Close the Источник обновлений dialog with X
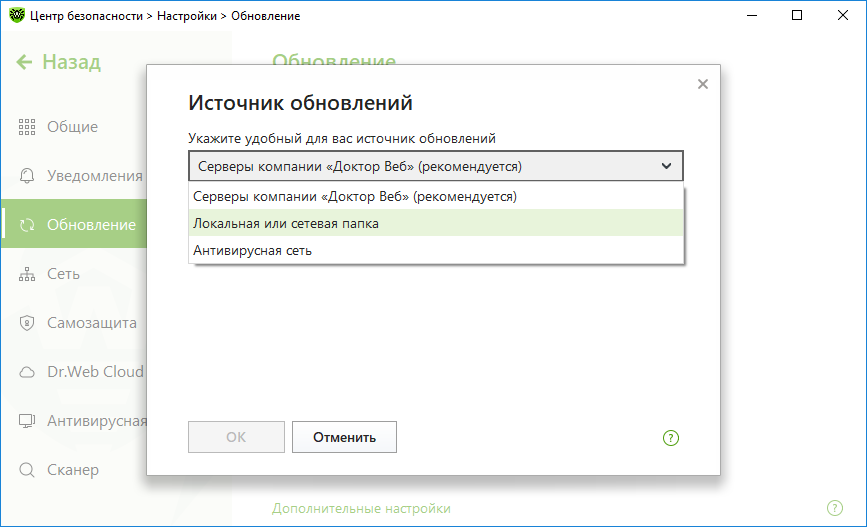 [x=703, y=84]
